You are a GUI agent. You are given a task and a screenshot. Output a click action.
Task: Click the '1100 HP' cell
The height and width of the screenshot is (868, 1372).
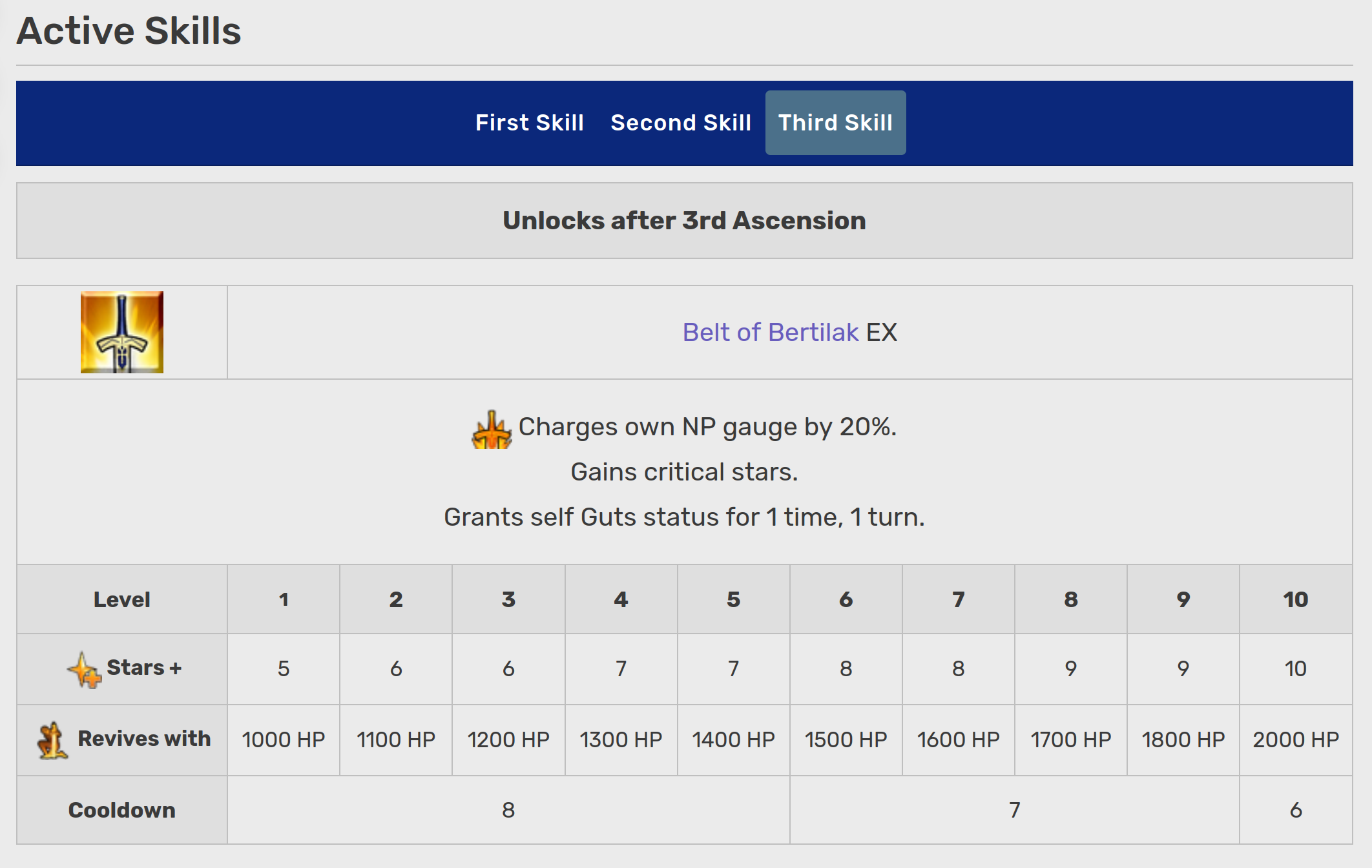396,740
